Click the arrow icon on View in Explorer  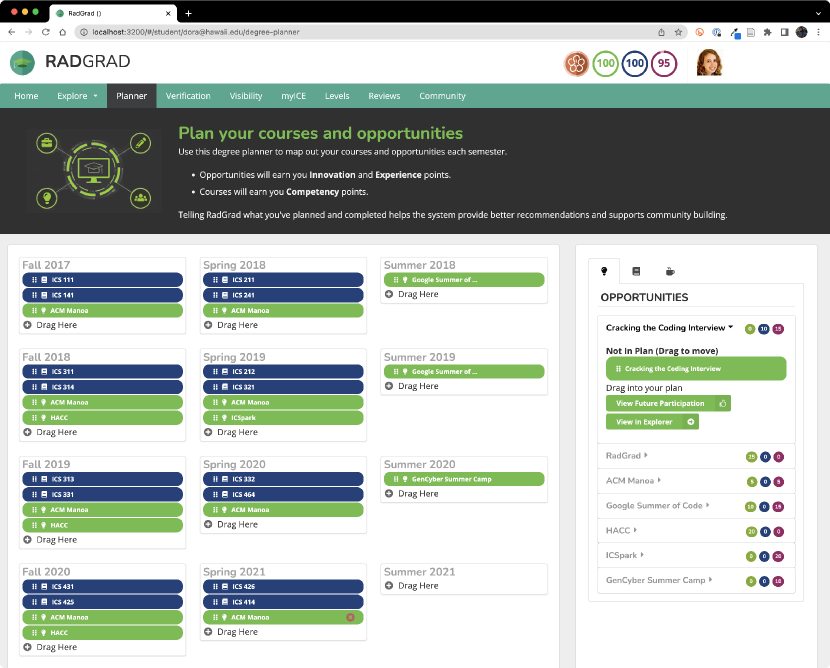pyautogui.click(x=691, y=422)
